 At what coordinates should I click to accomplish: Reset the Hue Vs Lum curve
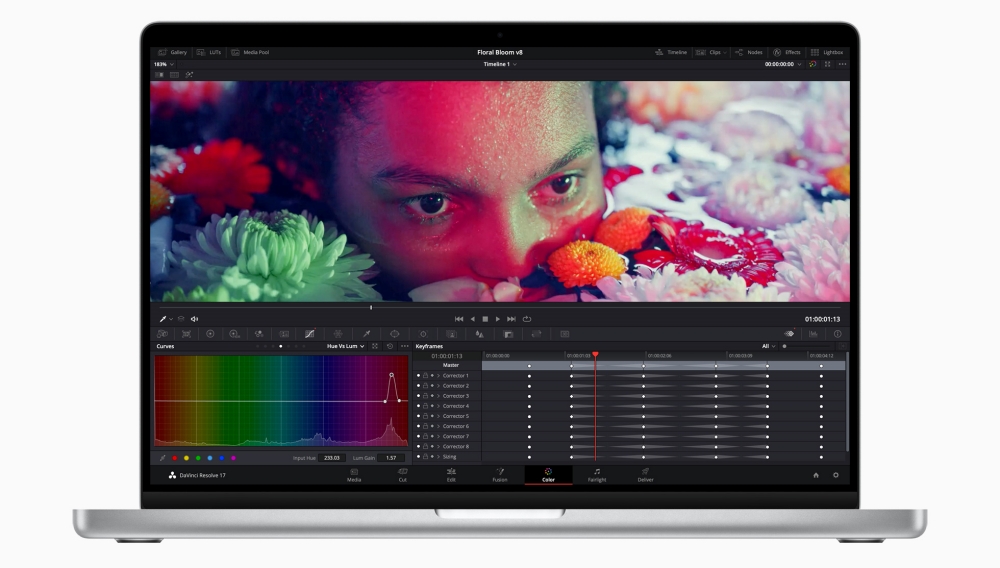[390, 346]
